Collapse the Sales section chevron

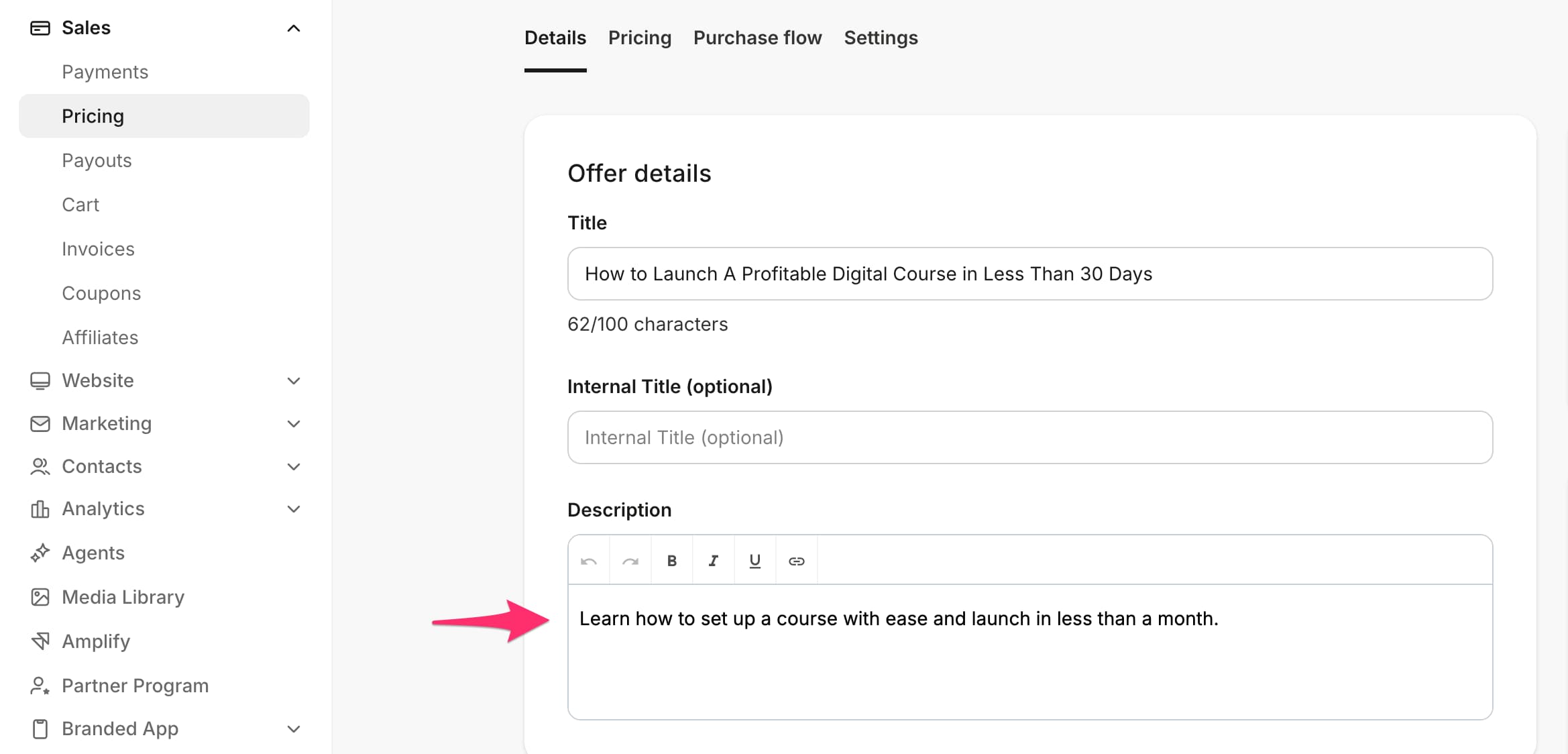click(294, 28)
